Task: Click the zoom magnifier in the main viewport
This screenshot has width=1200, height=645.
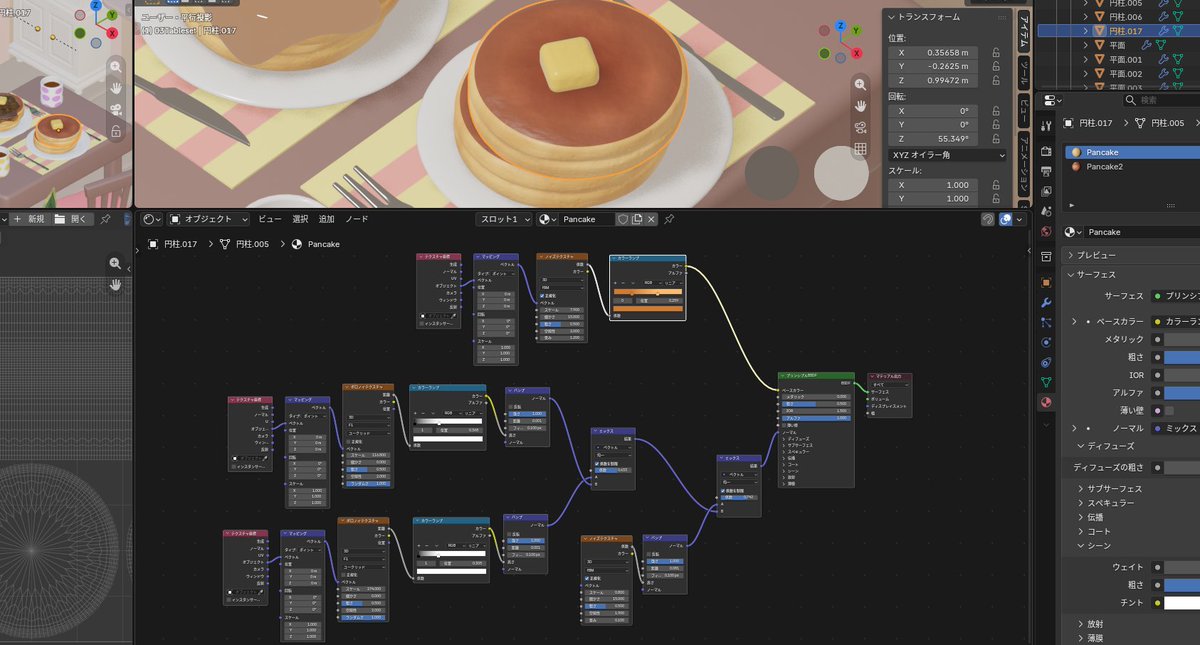Action: point(860,85)
